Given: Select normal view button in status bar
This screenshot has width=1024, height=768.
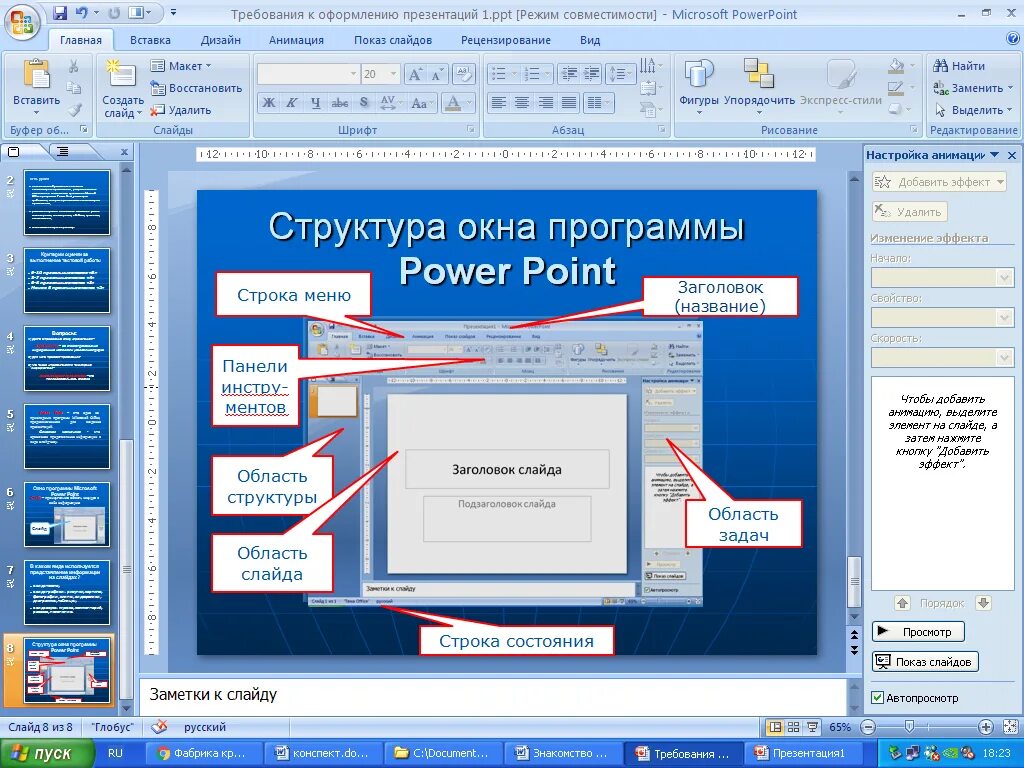Looking at the screenshot, I should pyautogui.click(x=775, y=727).
